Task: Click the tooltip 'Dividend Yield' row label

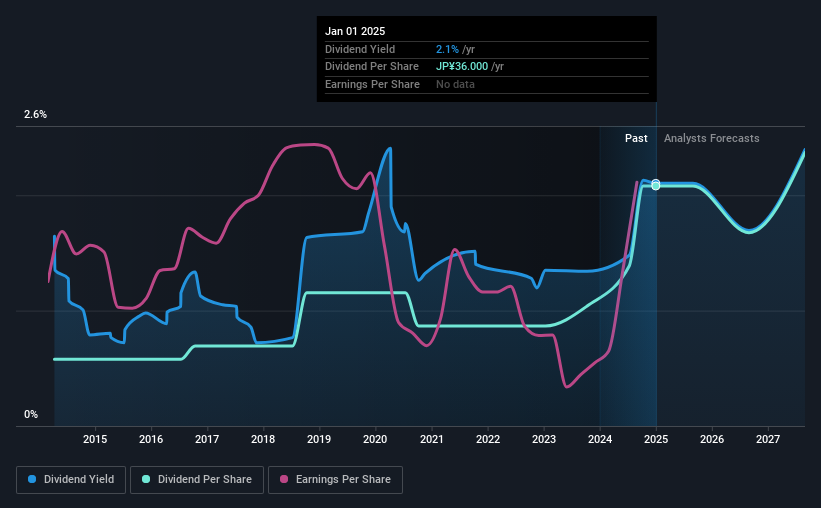Action: click(360, 49)
